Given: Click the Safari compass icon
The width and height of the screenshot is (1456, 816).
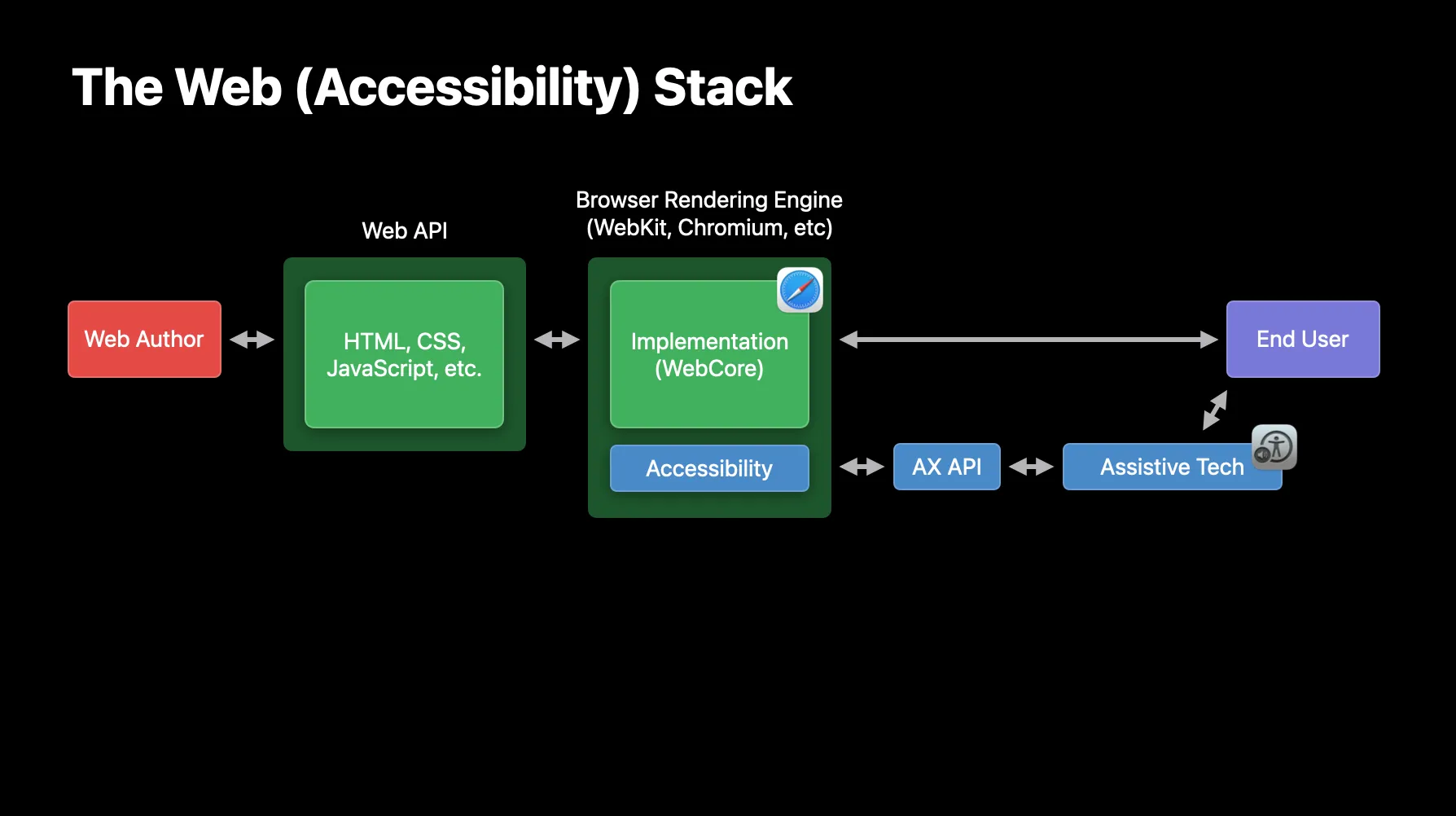Looking at the screenshot, I should 800,290.
